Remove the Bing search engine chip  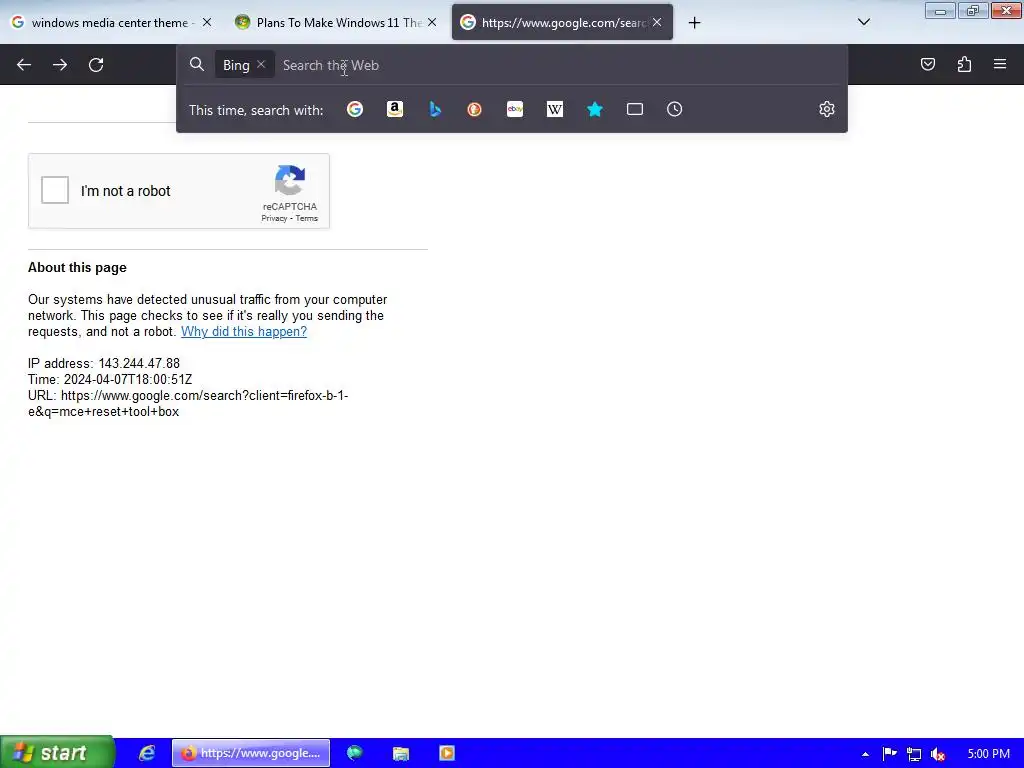(261, 64)
